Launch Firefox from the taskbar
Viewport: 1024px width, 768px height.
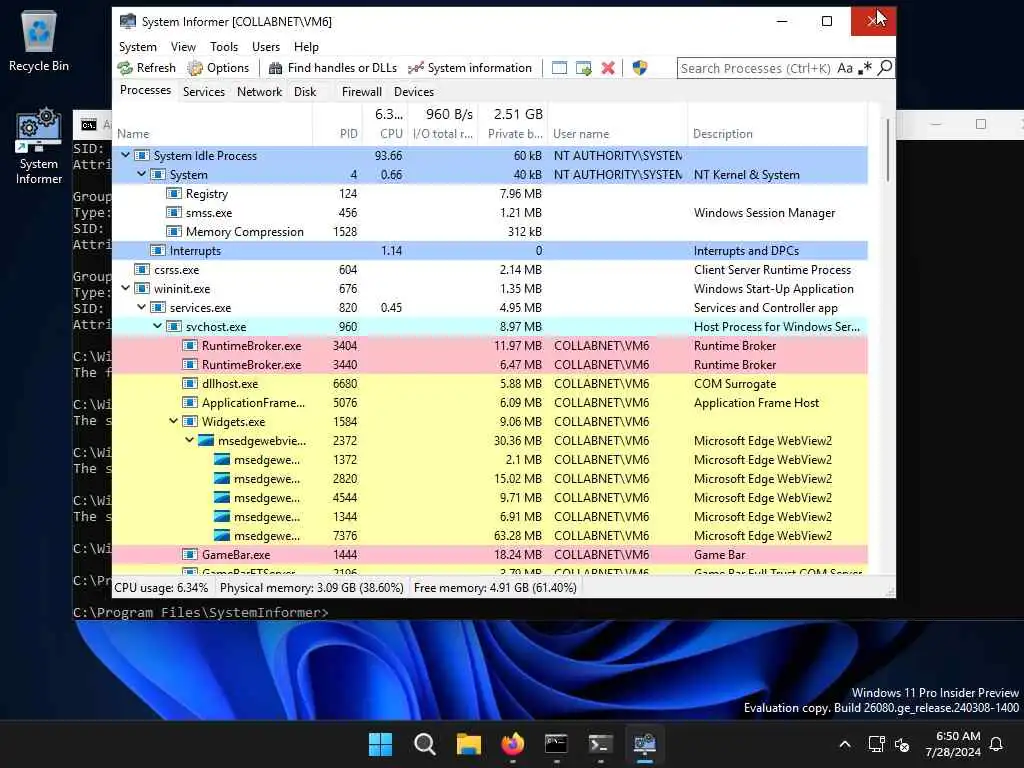[513, 744]
